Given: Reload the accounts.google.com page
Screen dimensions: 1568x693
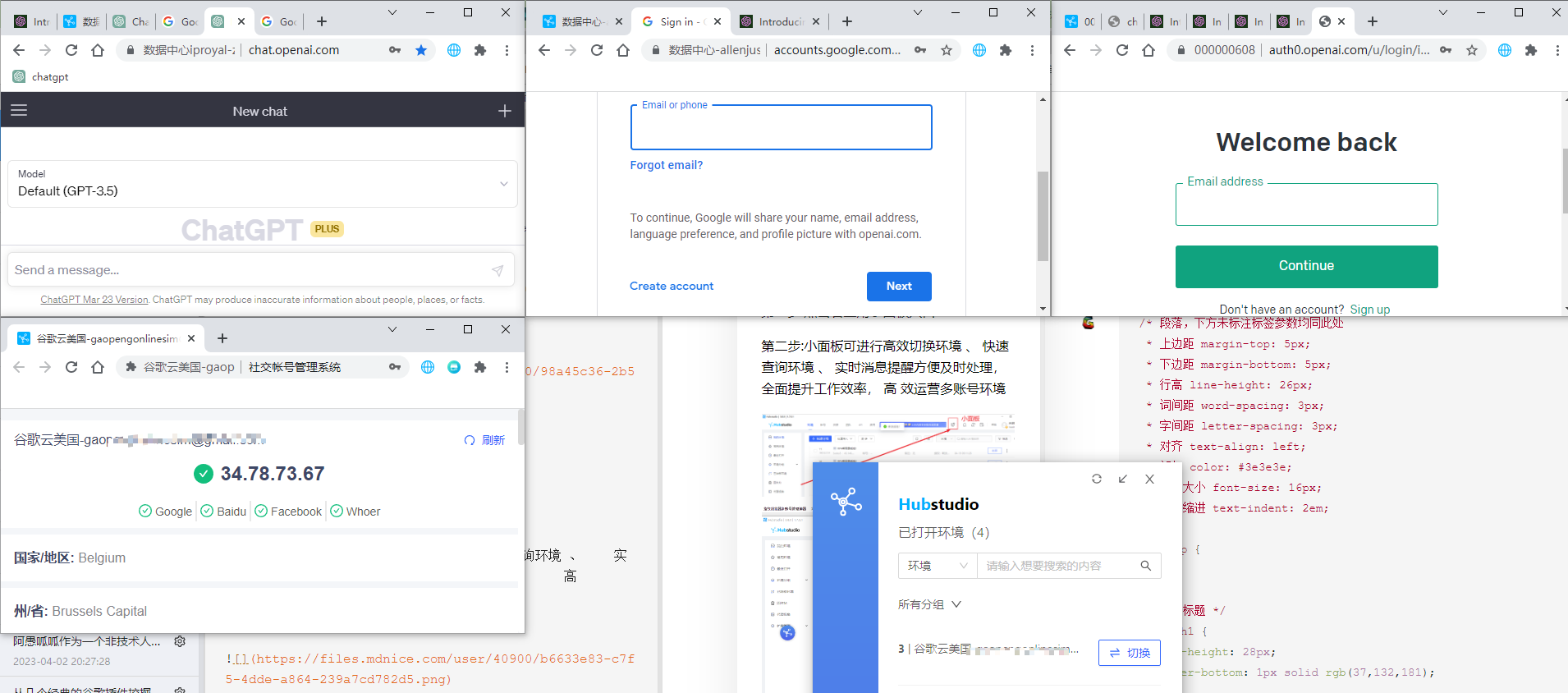Looking at the screenshot, I should (597, 50).
